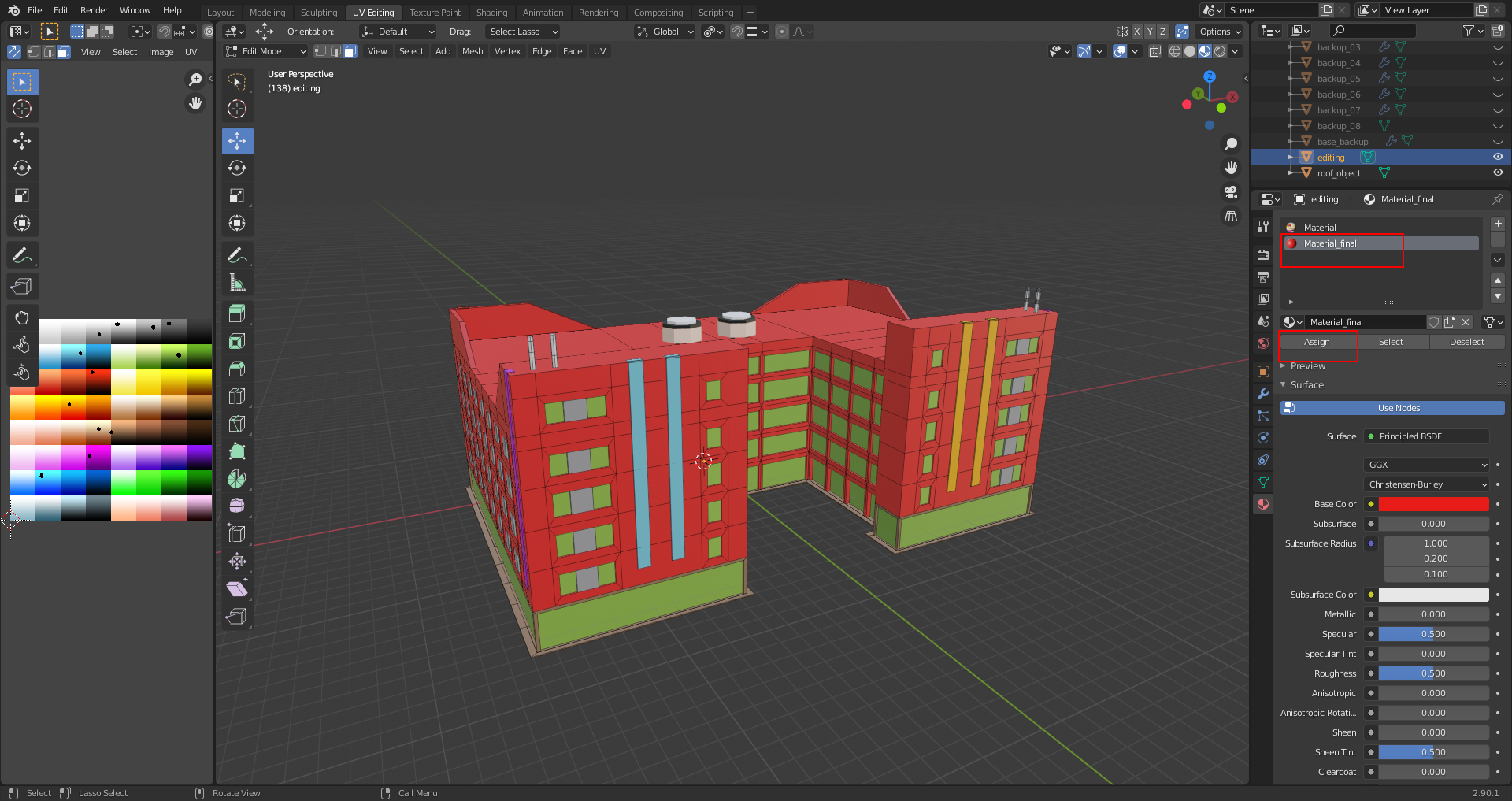Screen dimensions: 1512x801
Task: Click the white Subsurface Color swatch
Action: click(1433, 595)
